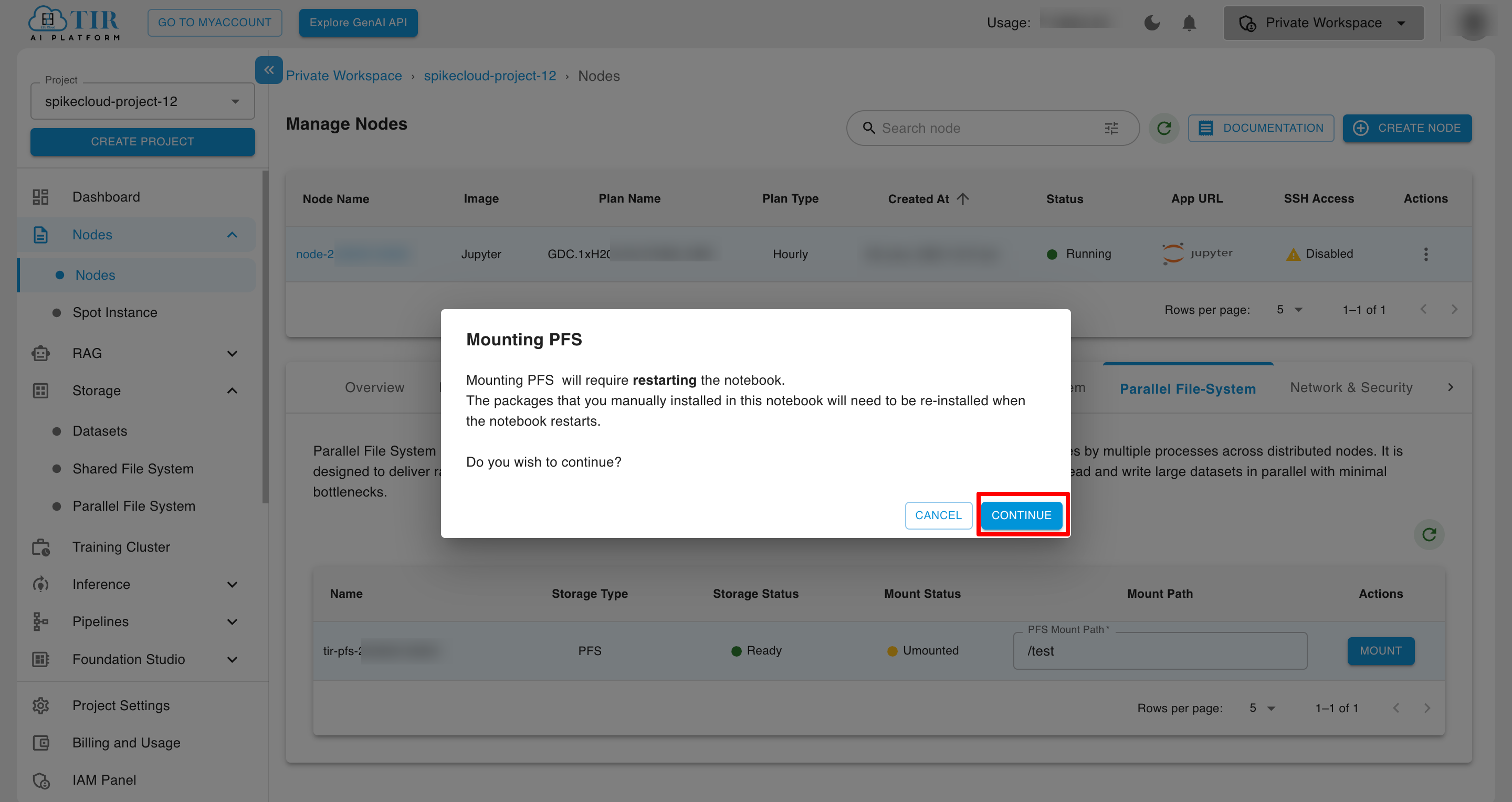Click the refresh icon next to search node

tap(1164, 128)
